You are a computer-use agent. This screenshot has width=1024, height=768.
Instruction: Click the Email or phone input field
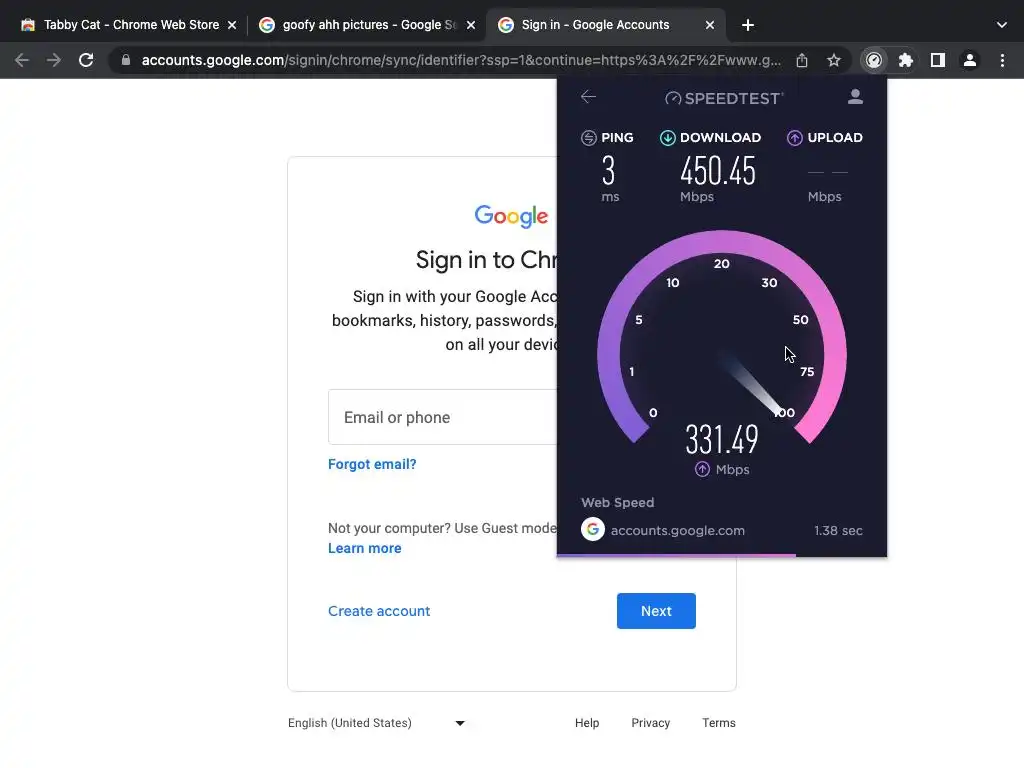[440, 417]
